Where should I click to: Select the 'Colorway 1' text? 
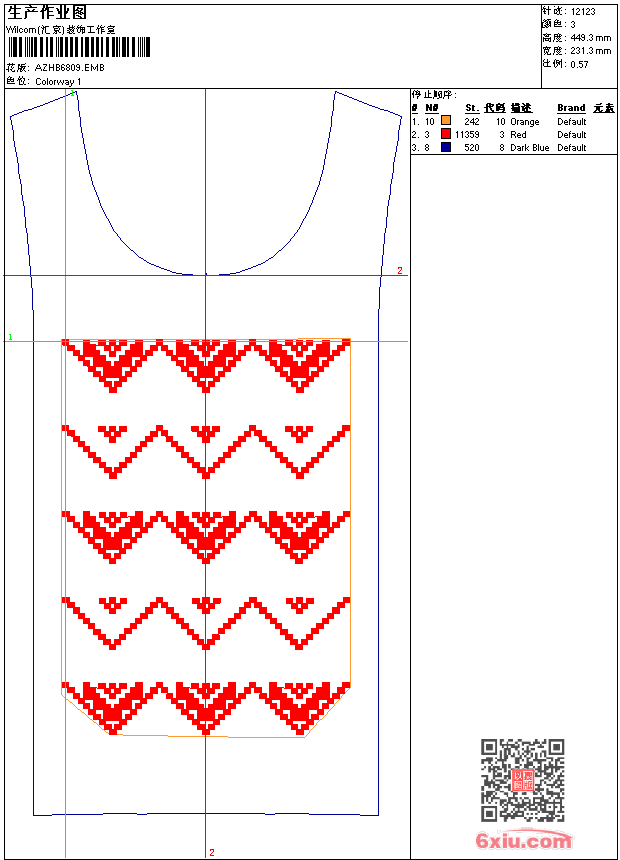point(58,81)
